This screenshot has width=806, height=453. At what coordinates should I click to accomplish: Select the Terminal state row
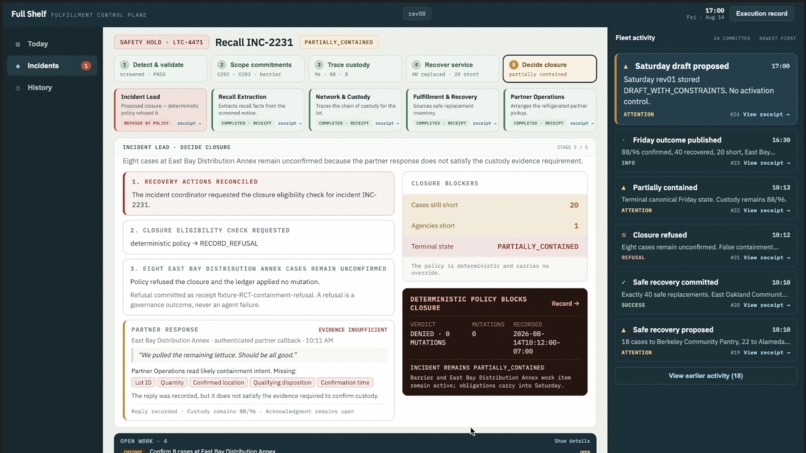(x=494, y=247)
